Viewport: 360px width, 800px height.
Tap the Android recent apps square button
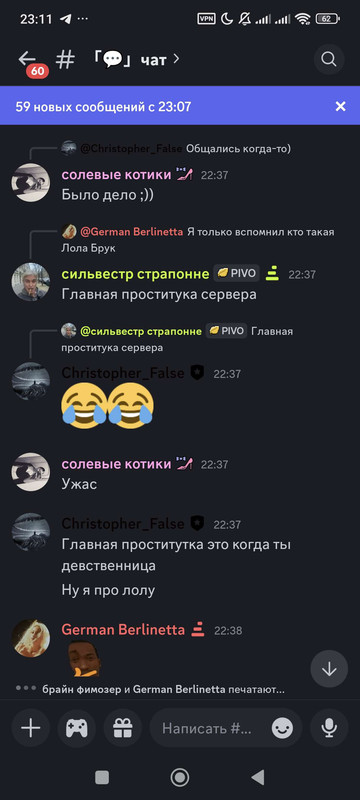[102, 778]
